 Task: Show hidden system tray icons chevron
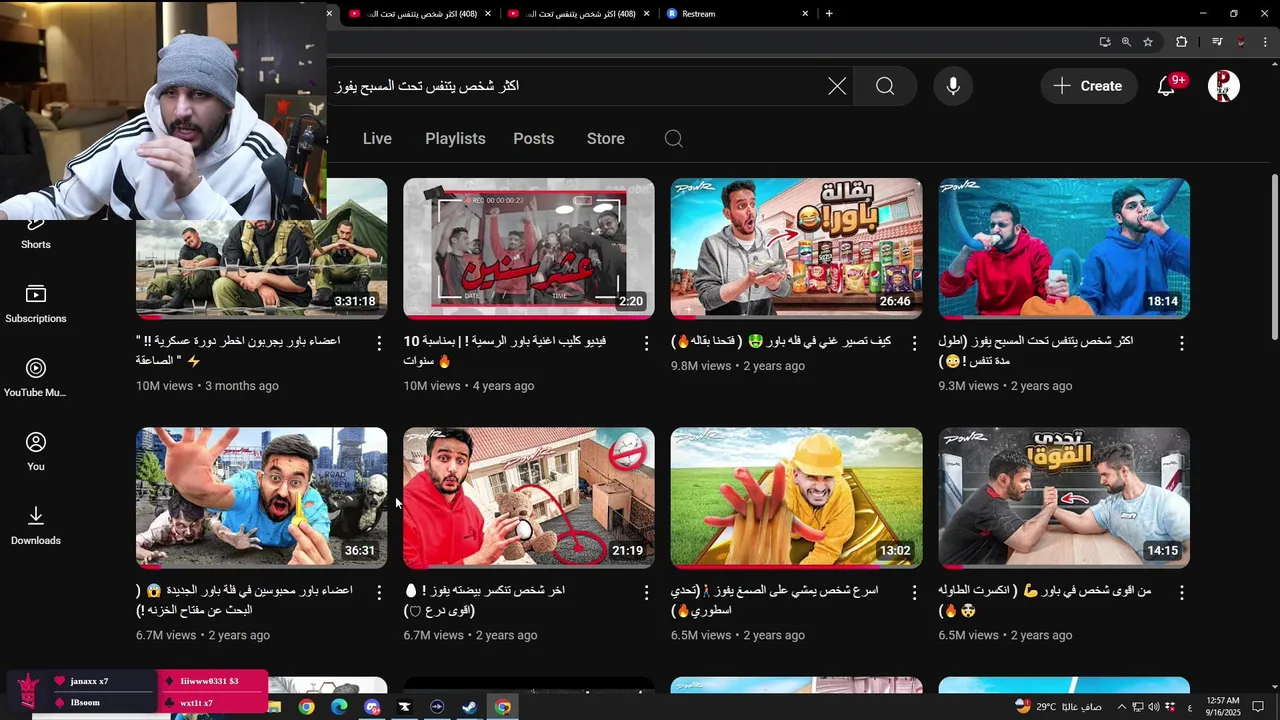[x=1122, y=707]
